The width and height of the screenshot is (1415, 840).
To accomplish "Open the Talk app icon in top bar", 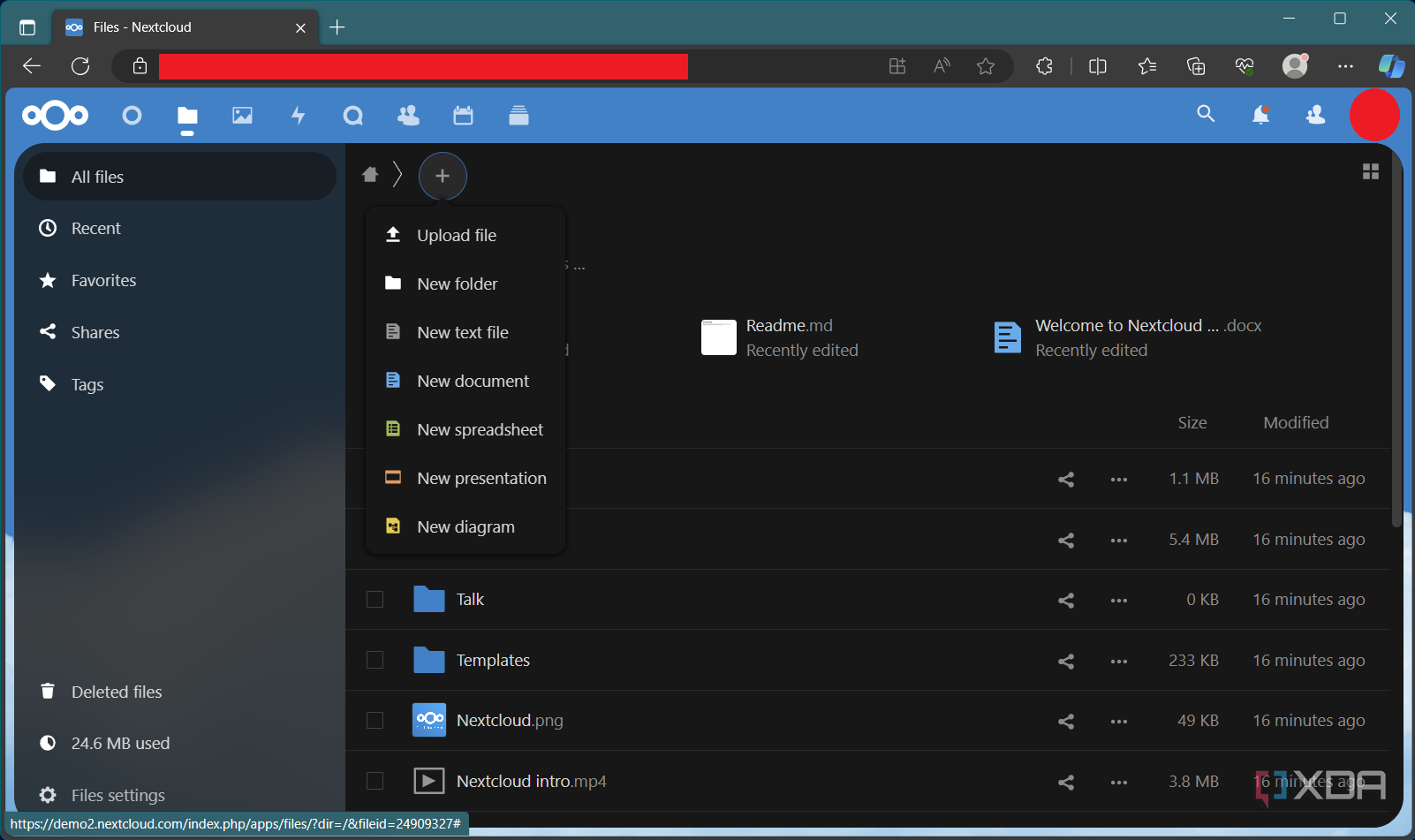I will 353,116.
